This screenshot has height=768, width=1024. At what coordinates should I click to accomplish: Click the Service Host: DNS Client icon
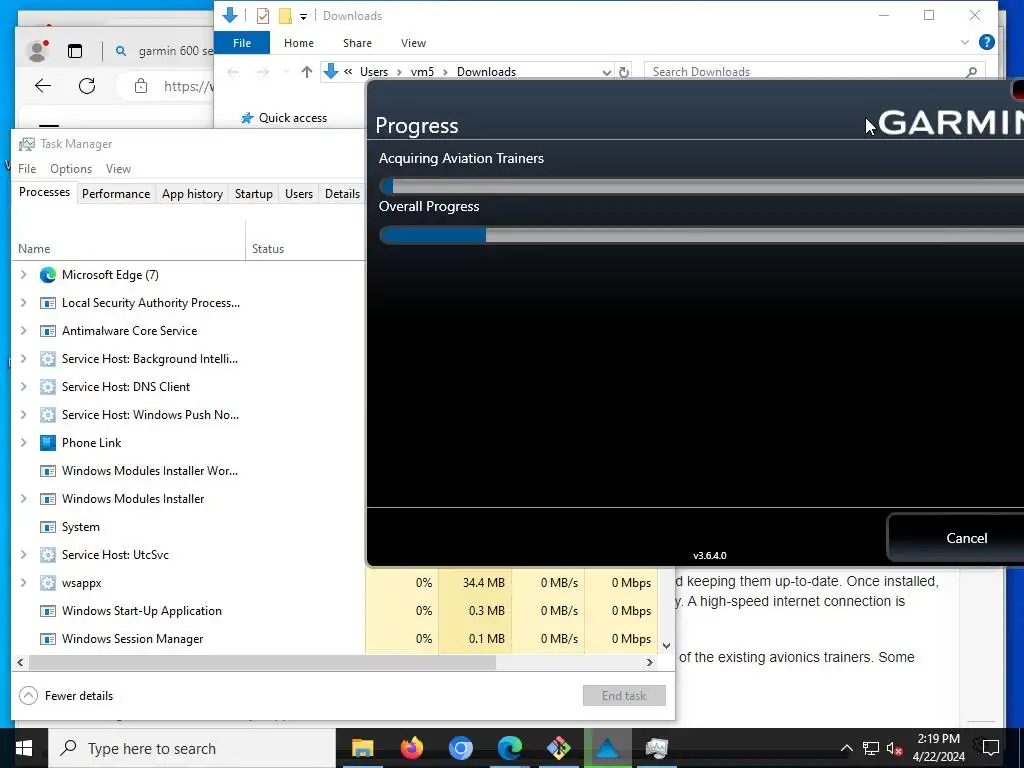48,387
